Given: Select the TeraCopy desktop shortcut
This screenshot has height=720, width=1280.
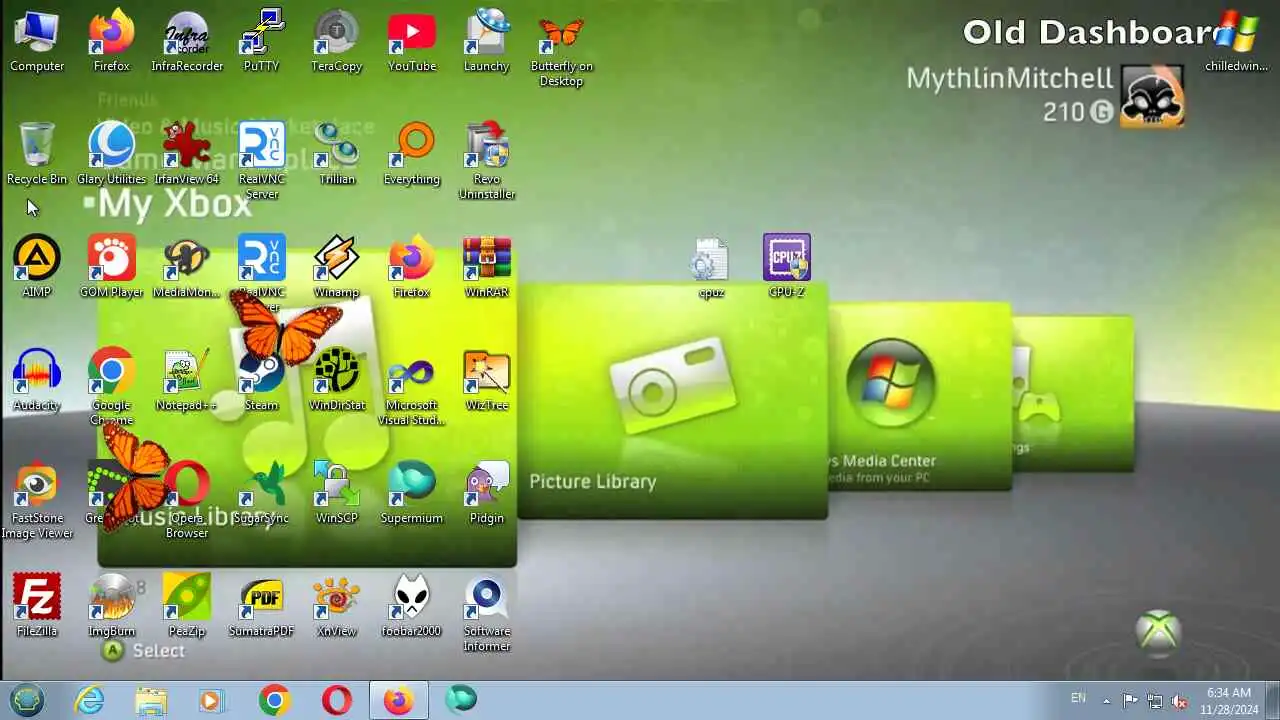Looking at the screenshot, I should pos(336,42).
